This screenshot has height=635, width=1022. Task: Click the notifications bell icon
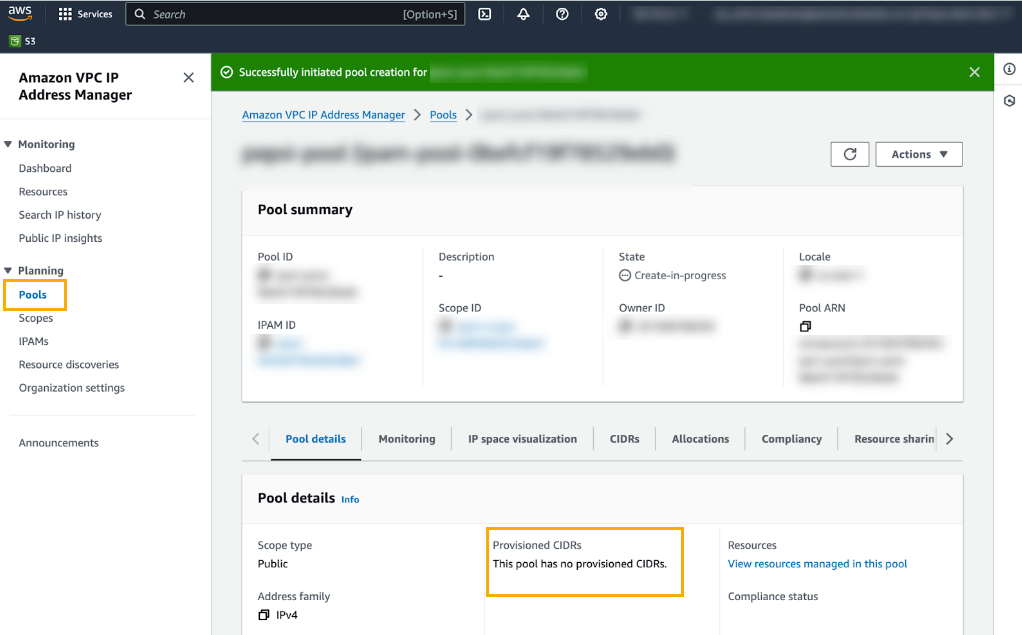523,14
